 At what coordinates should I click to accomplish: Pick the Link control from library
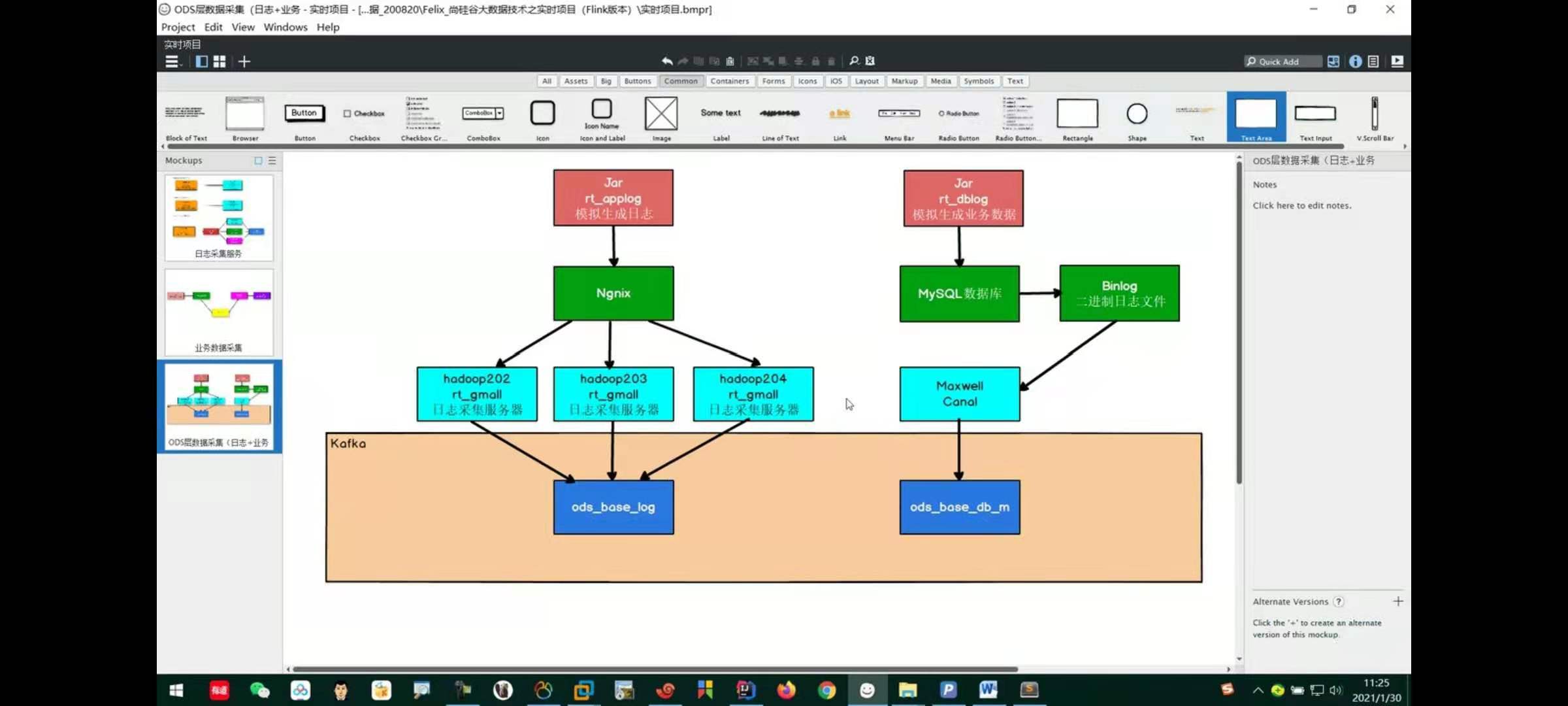pos(840,118)
